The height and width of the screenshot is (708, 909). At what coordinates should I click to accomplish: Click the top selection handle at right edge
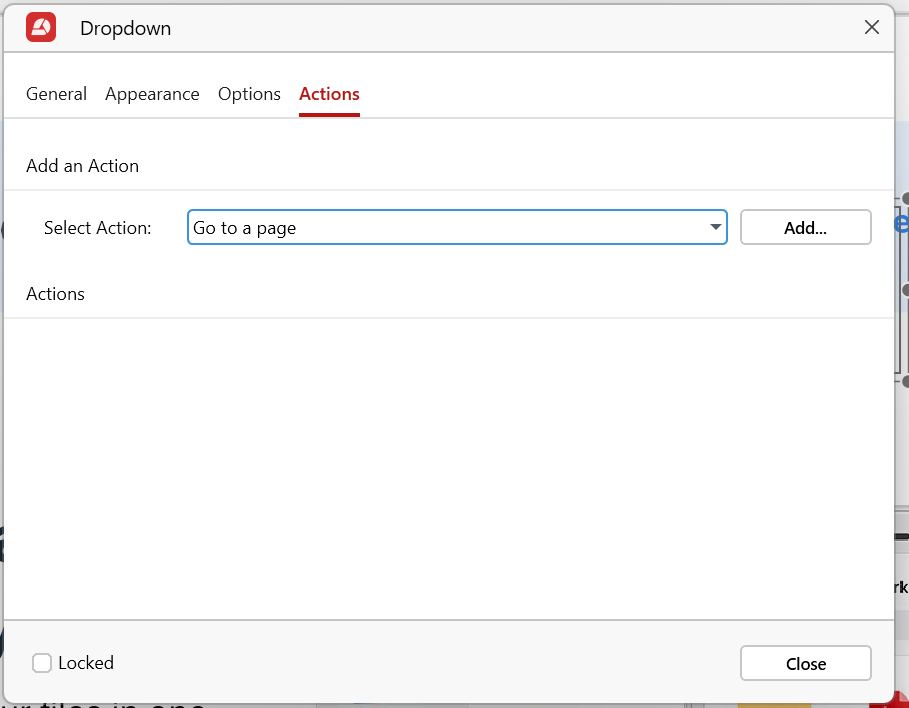pos(905,198)
